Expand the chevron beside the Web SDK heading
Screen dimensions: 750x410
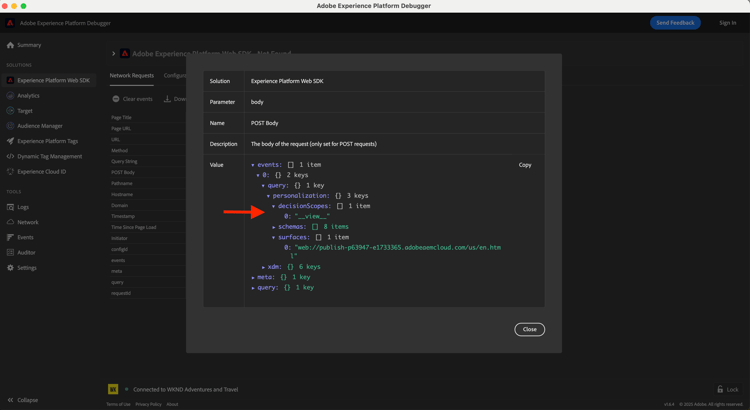pos(113,54)
